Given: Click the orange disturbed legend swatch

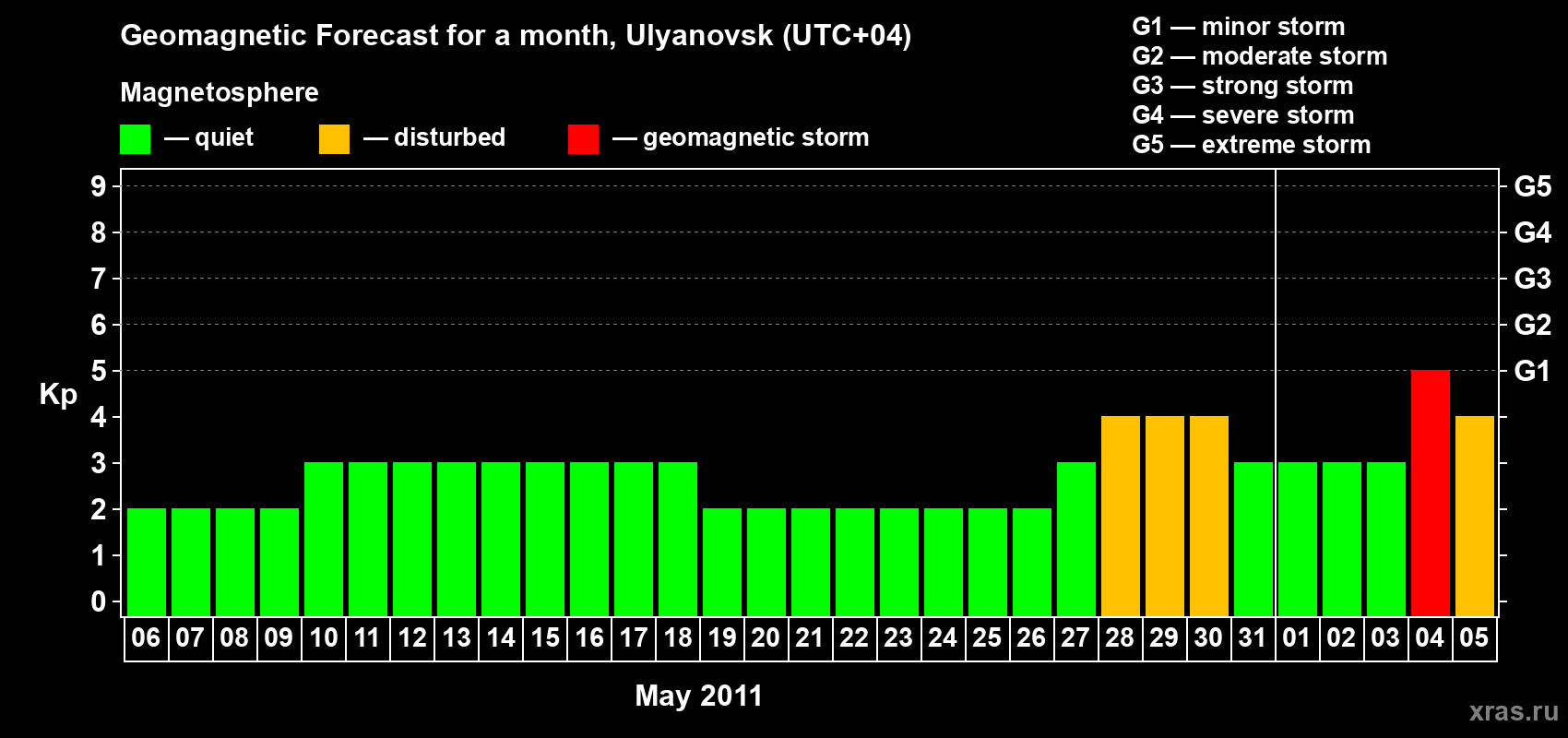Looking at the screenshot, I should click(x=334, y=139).
